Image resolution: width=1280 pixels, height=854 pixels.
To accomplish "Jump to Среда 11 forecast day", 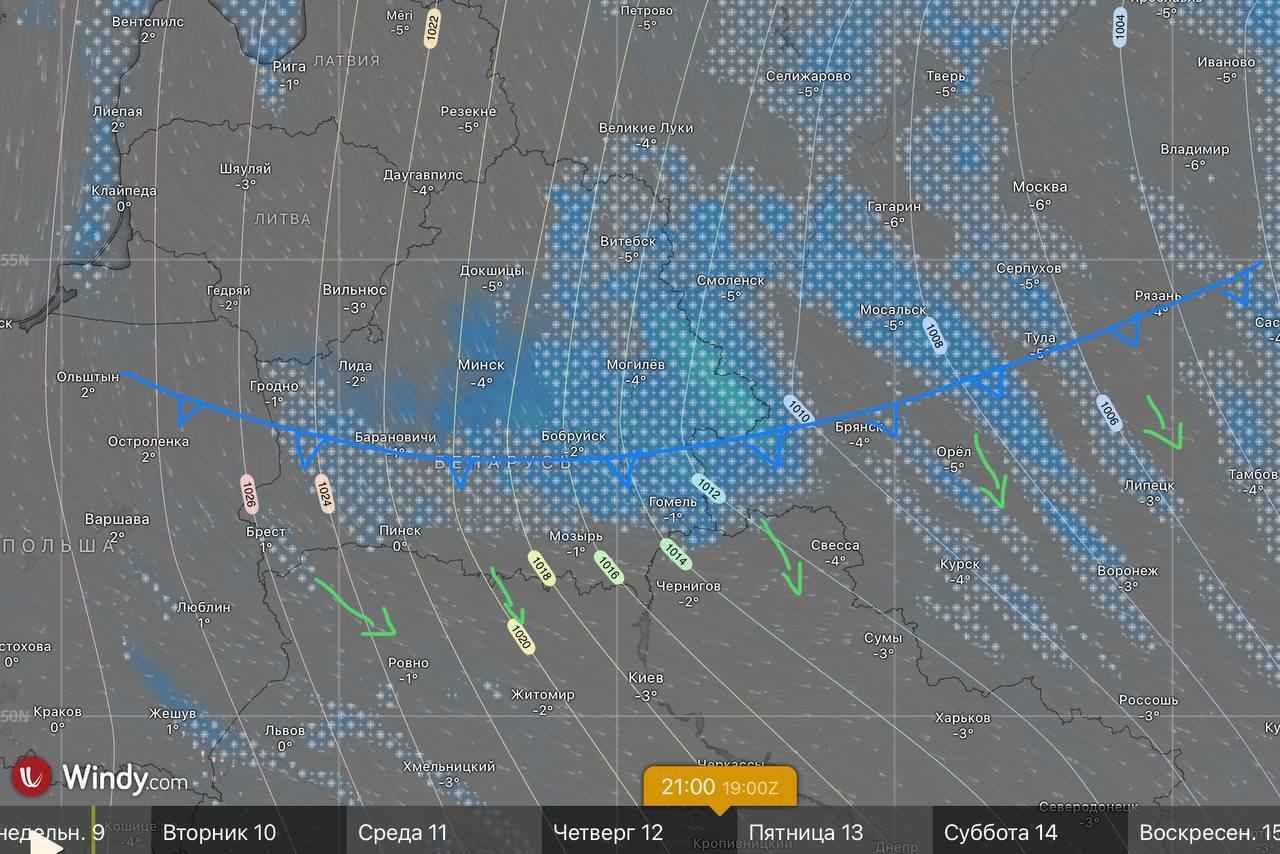I will point(402,832).
